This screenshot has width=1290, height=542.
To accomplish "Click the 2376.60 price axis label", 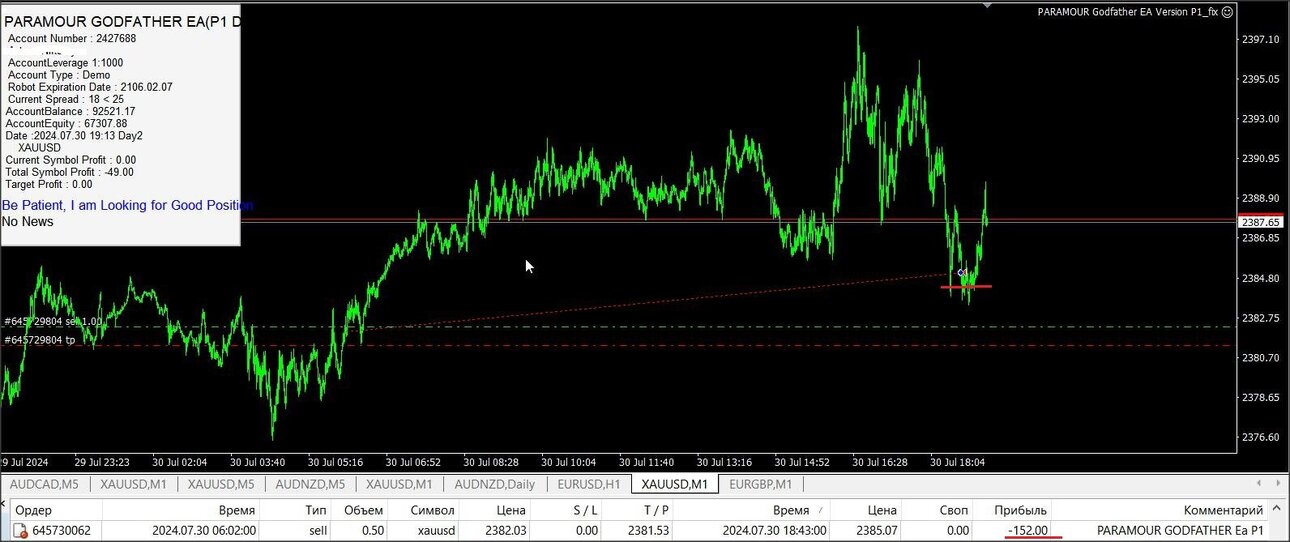I will 1261,437.
